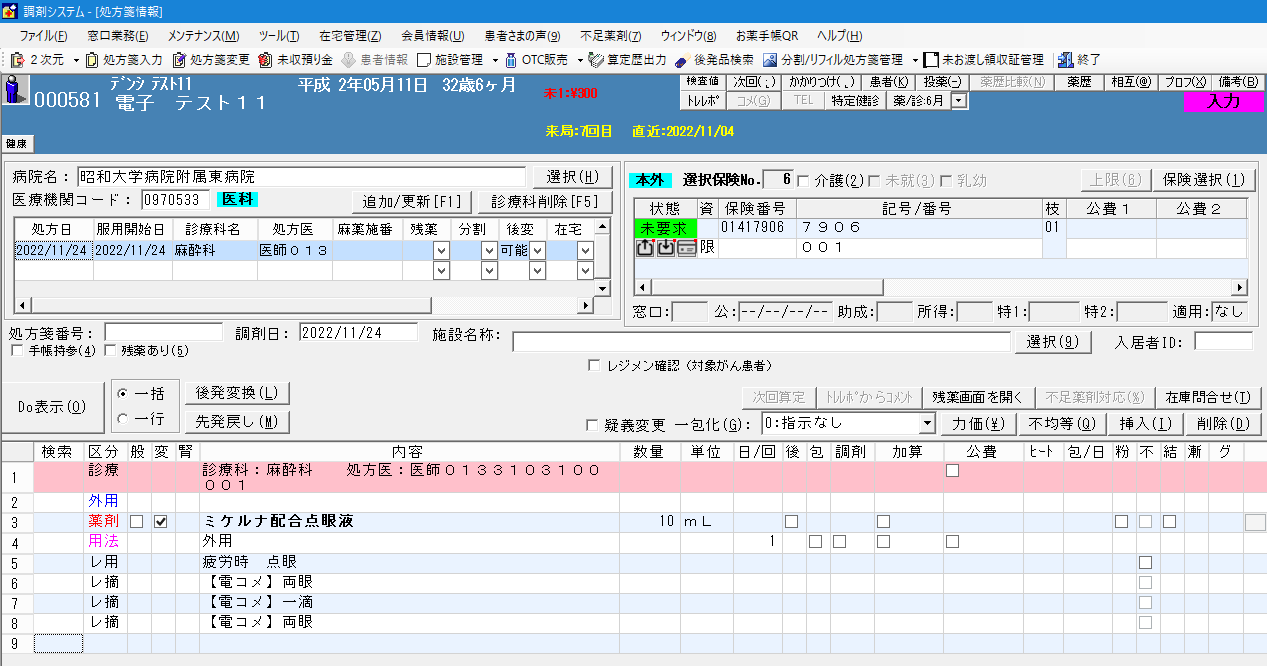Open the 在宅管理 menu
This screenshot has width=1267, height=666.
pyautogui.click(x=350, y=35)
